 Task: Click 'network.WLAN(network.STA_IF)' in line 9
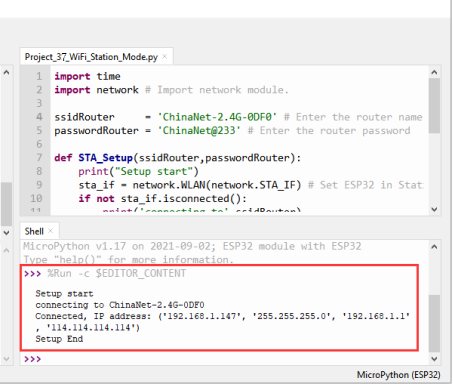(x=217, y=185)
